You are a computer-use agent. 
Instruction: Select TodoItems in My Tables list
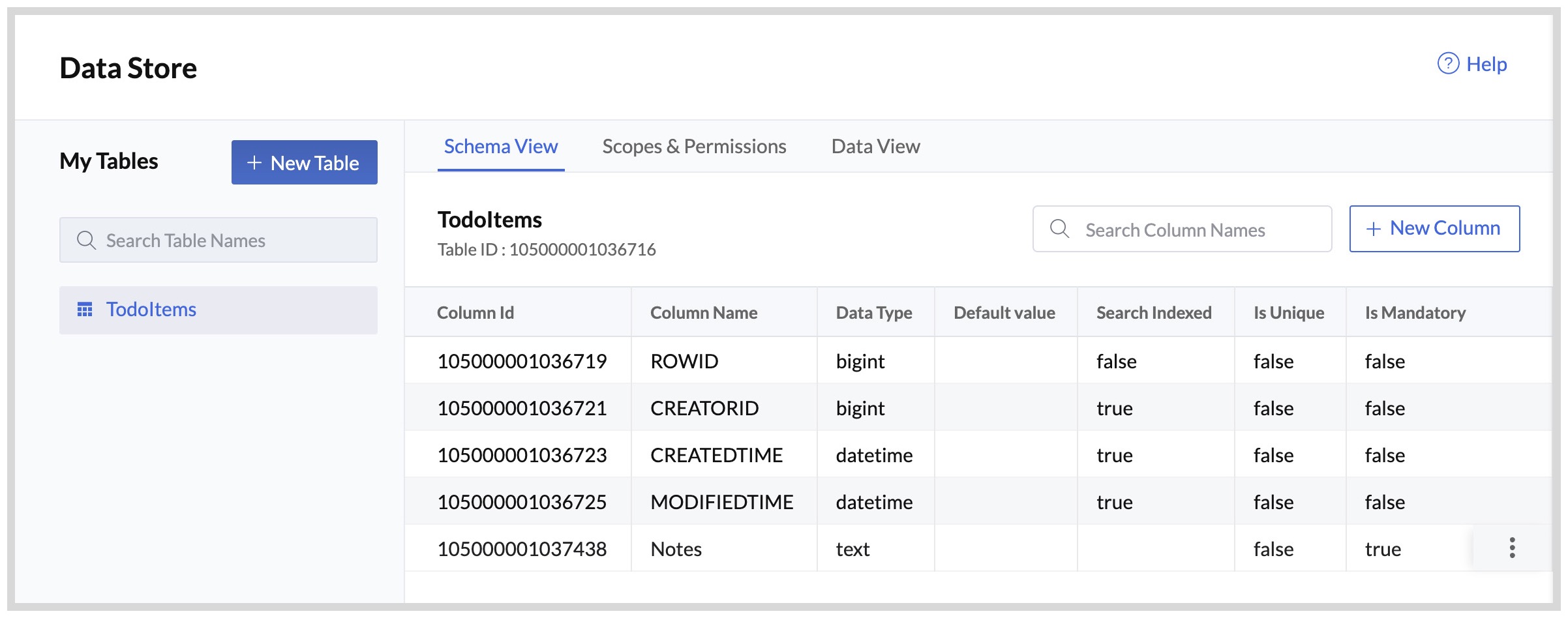point(219,310)
